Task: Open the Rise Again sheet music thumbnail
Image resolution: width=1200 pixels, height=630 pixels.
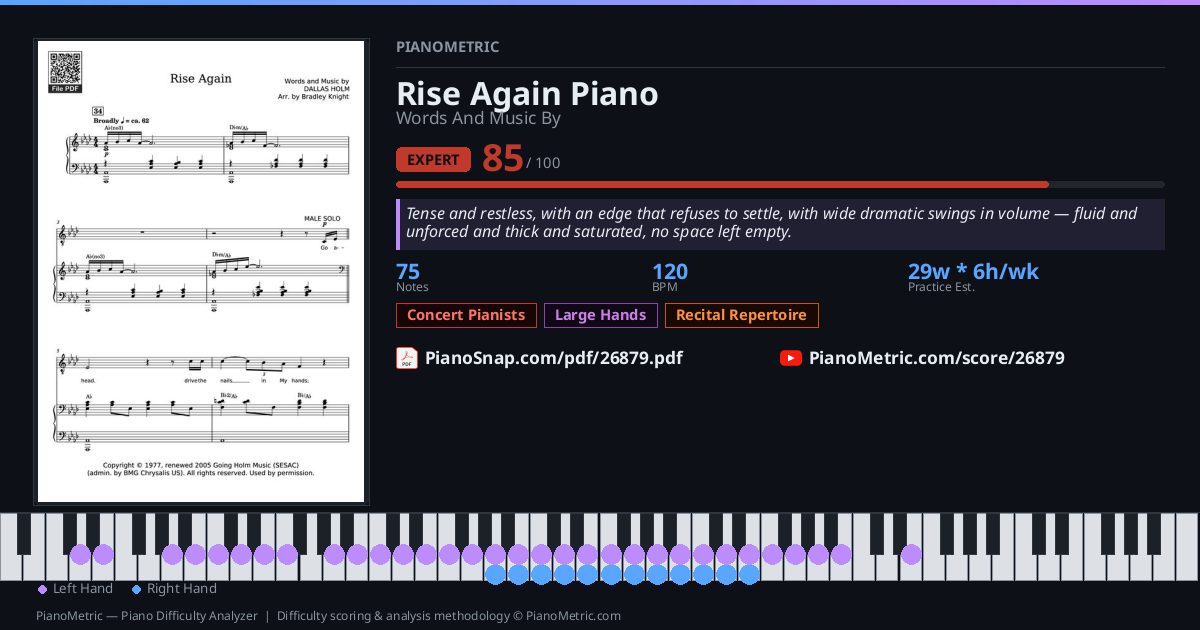Action: point(201,271)
